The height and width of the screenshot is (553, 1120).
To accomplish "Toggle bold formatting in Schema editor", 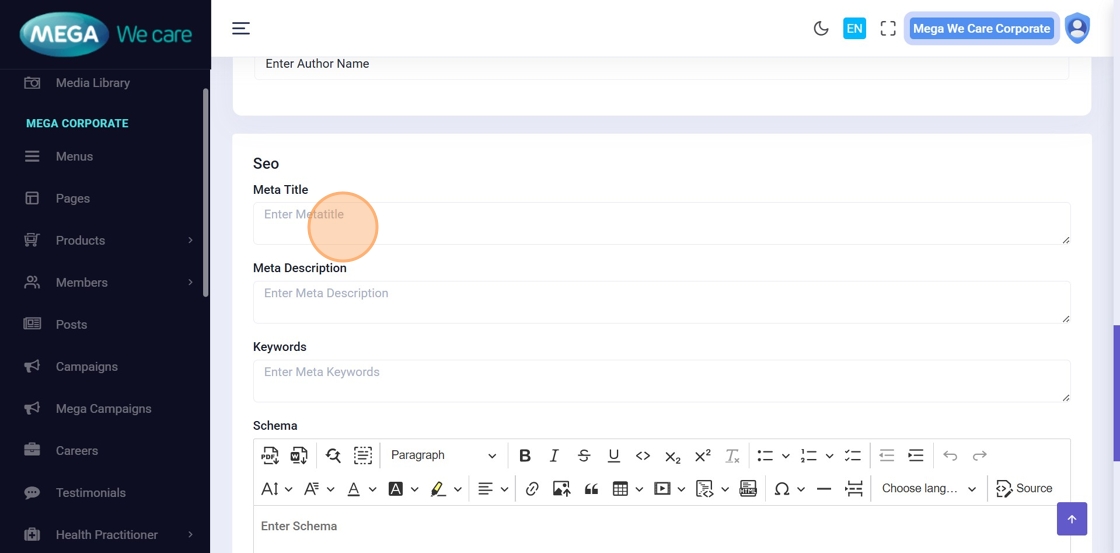I will (x=524, y=456).
